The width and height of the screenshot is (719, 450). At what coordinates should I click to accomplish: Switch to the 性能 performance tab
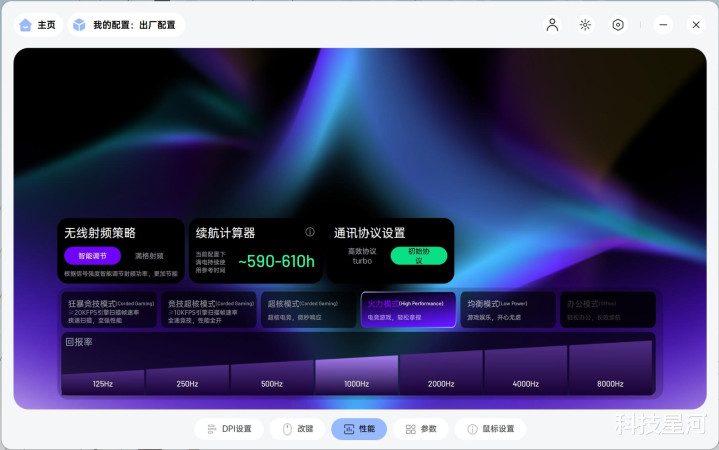tap(359, 429)
